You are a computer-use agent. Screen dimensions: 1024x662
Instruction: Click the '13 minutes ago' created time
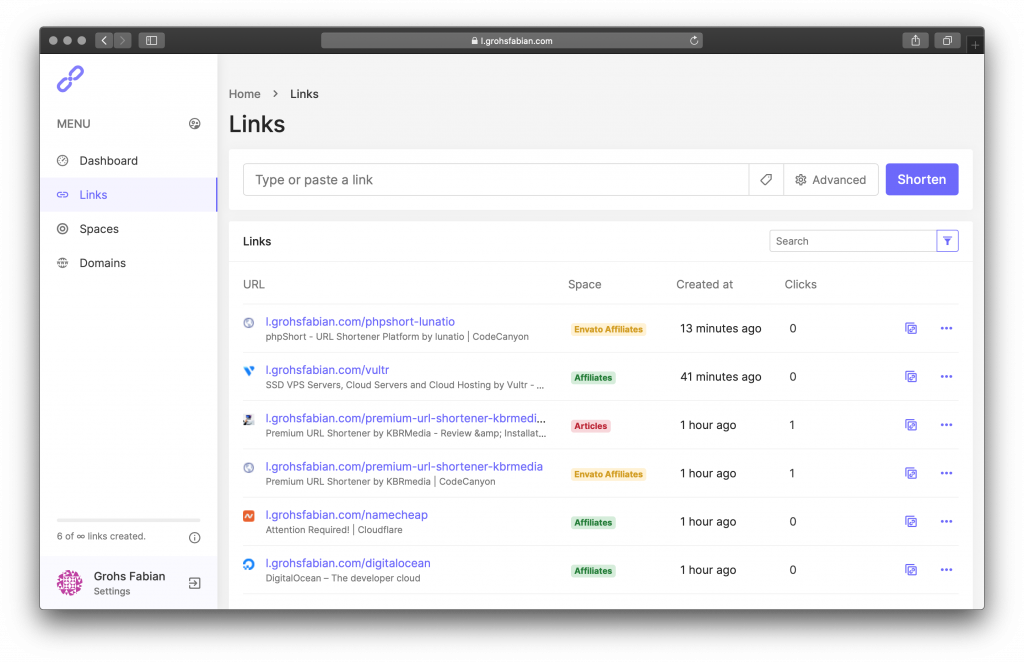pyautogui.click(x=720, y=328)
